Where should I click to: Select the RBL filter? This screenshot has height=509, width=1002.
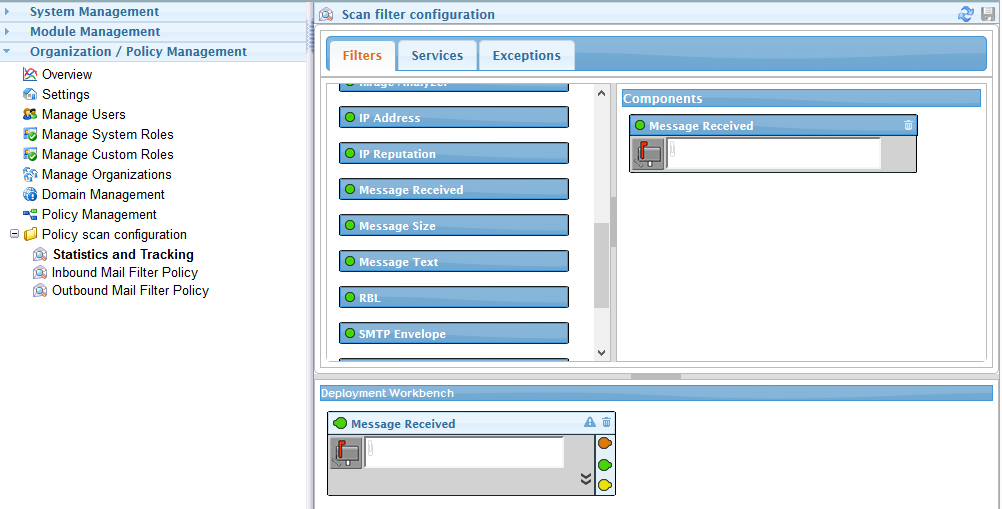click(454, 297)
